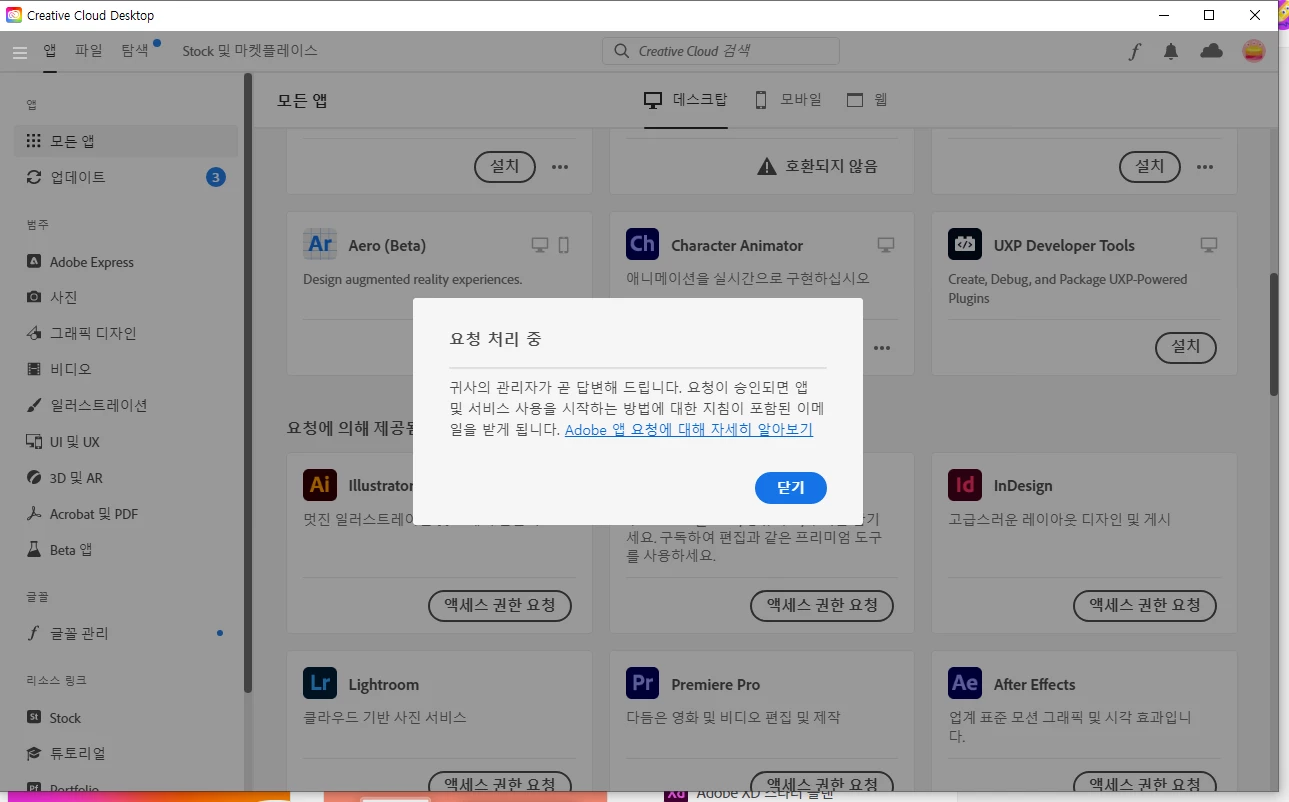This screenshot has height=802, width=1289.
Task: Switch to the 앱 top menu tab
Action: [50, 50]
